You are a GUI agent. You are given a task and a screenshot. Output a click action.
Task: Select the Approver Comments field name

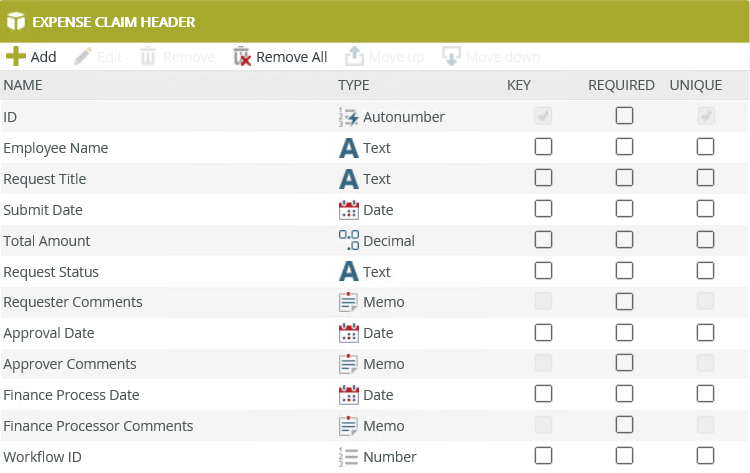tap(70, 364)
